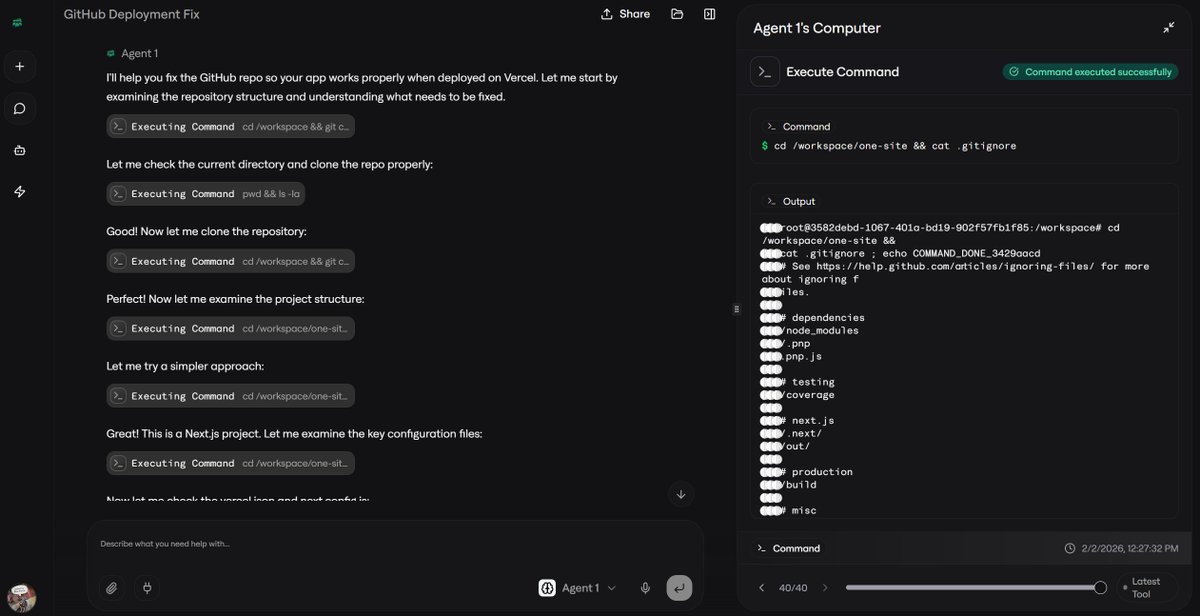Open first 'cd /workspace && git c...' command chip

[x=231, y=126]
